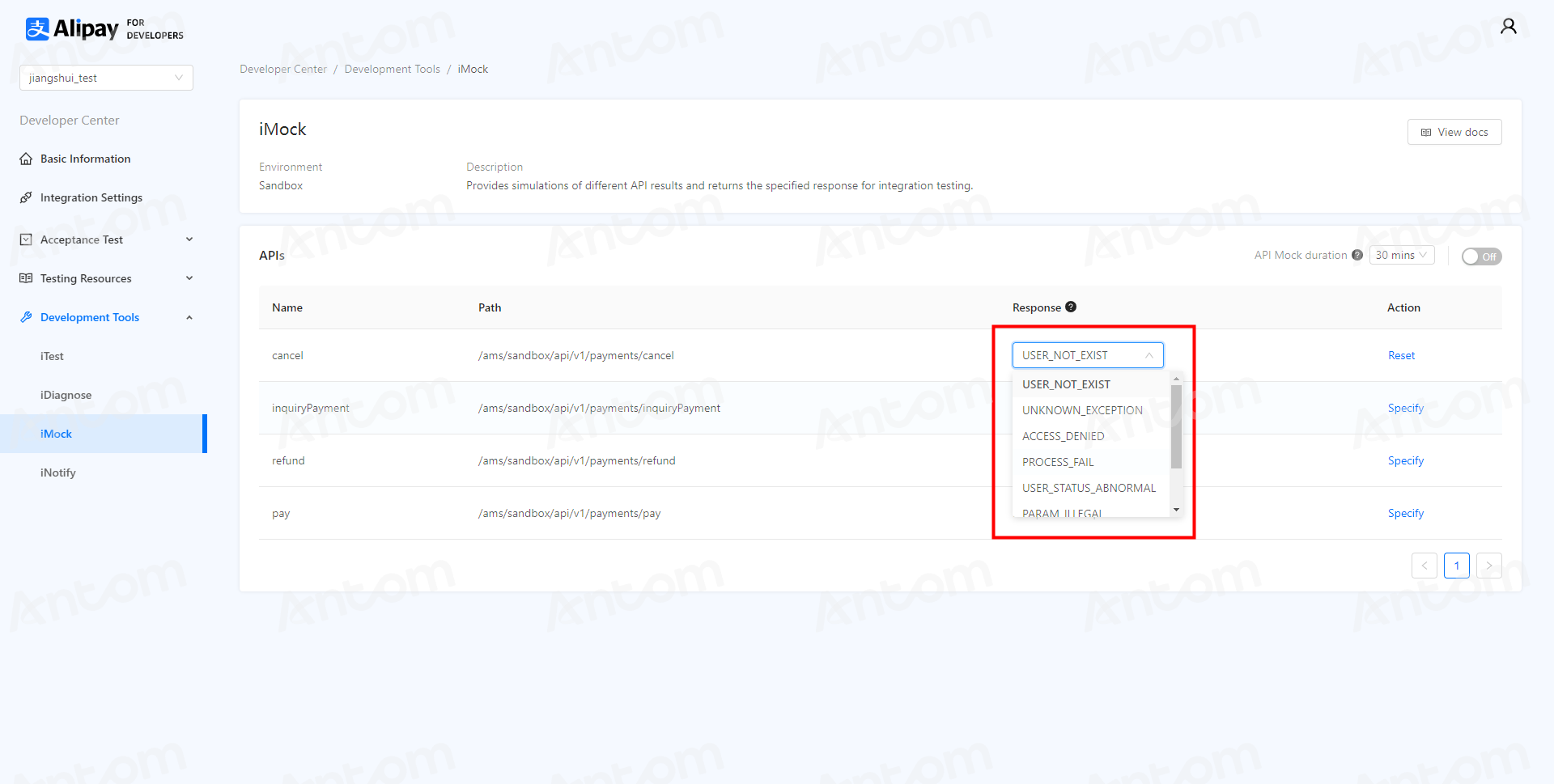Click Specify for the pay API
Image resolution: width=1554 pixels, height=784 pixels.
click(1405, 513)
